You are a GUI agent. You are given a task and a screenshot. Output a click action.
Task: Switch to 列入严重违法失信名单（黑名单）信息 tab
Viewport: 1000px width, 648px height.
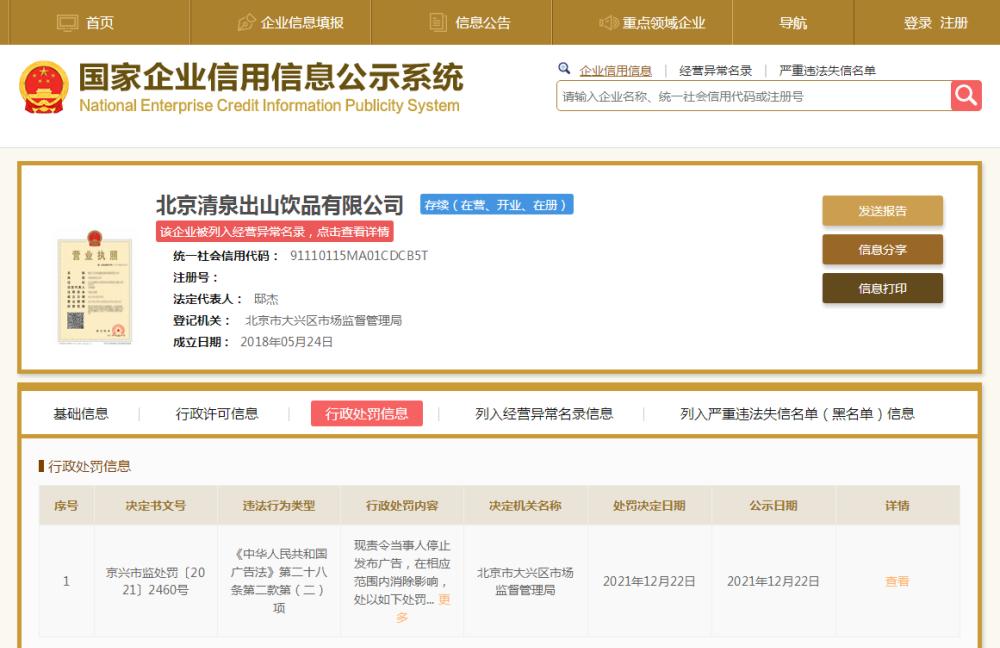point(797,414)
